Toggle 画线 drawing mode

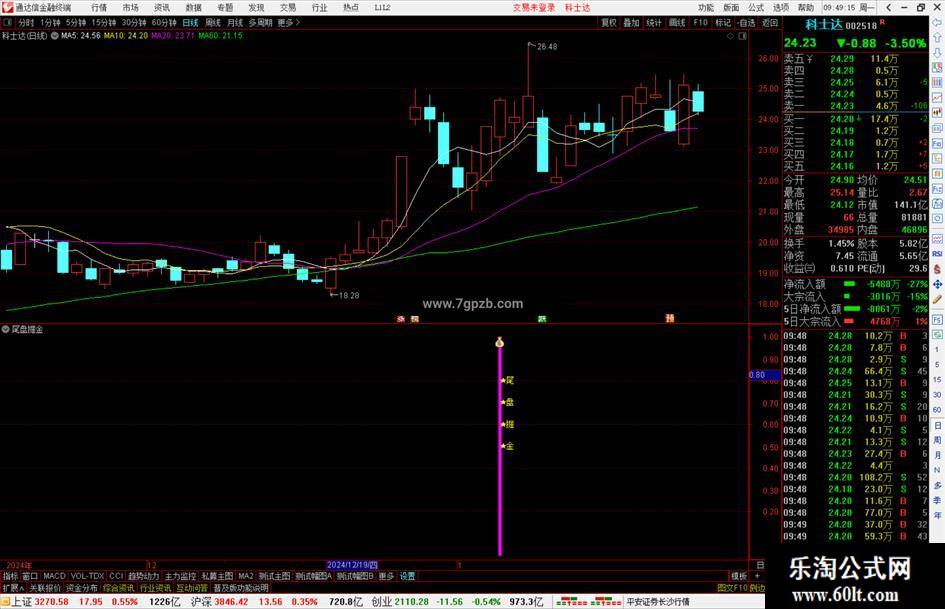[677, 23]
